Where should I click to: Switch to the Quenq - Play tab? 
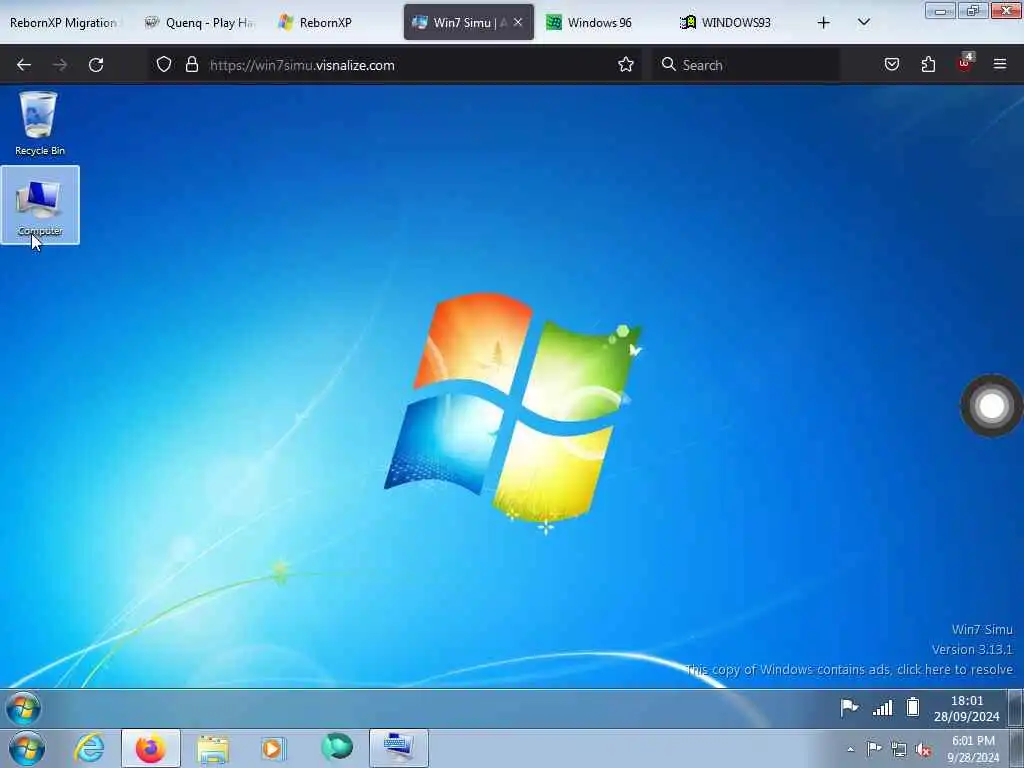click(200, 23)
